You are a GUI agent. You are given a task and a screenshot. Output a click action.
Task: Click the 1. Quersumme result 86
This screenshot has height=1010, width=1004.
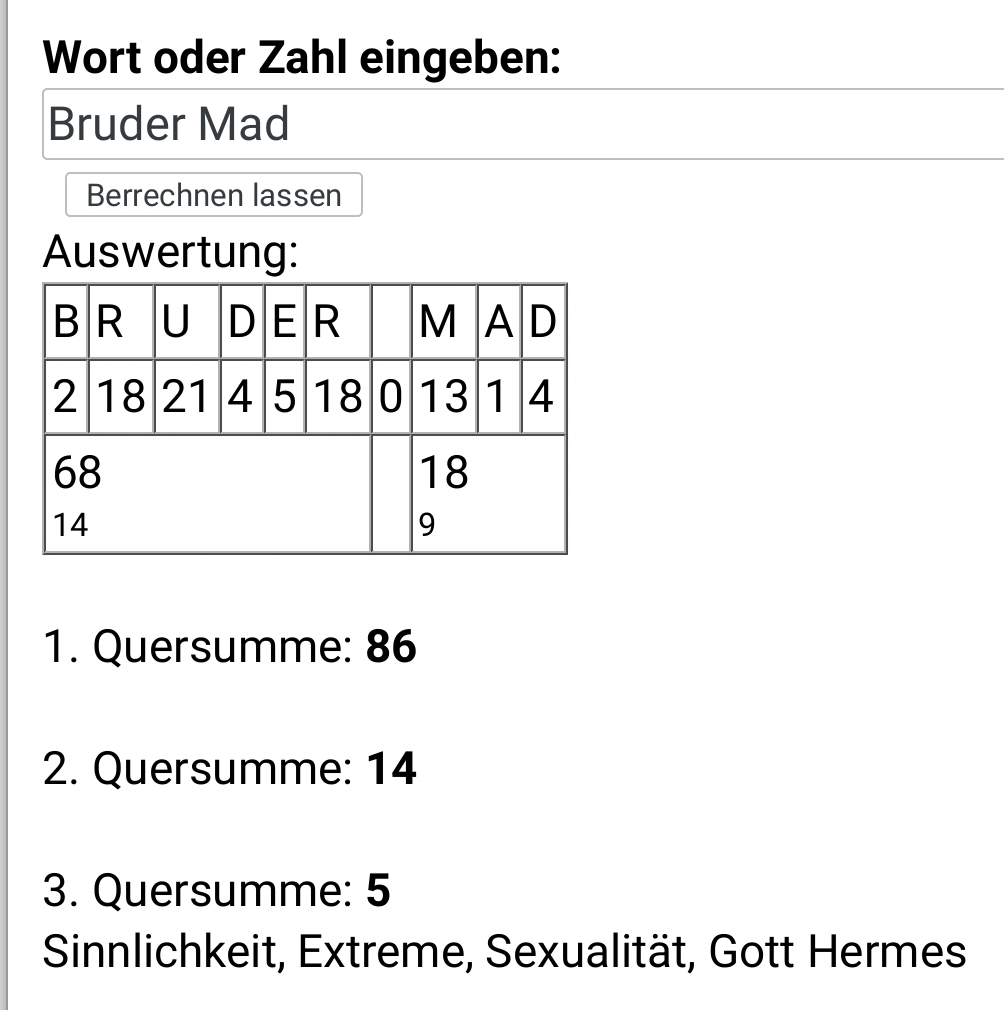391,646
